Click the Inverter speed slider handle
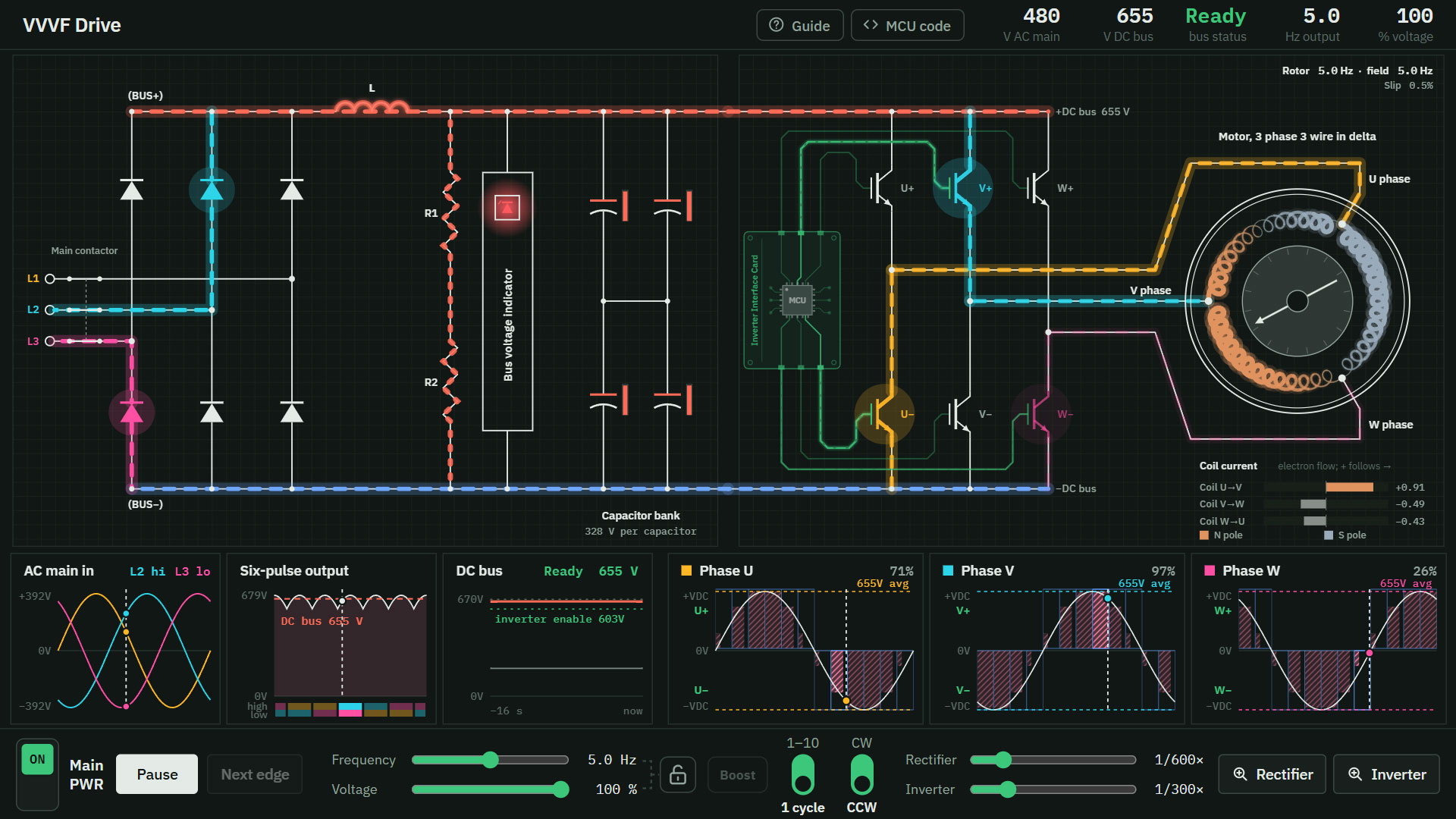 [x=1007, y=789]
